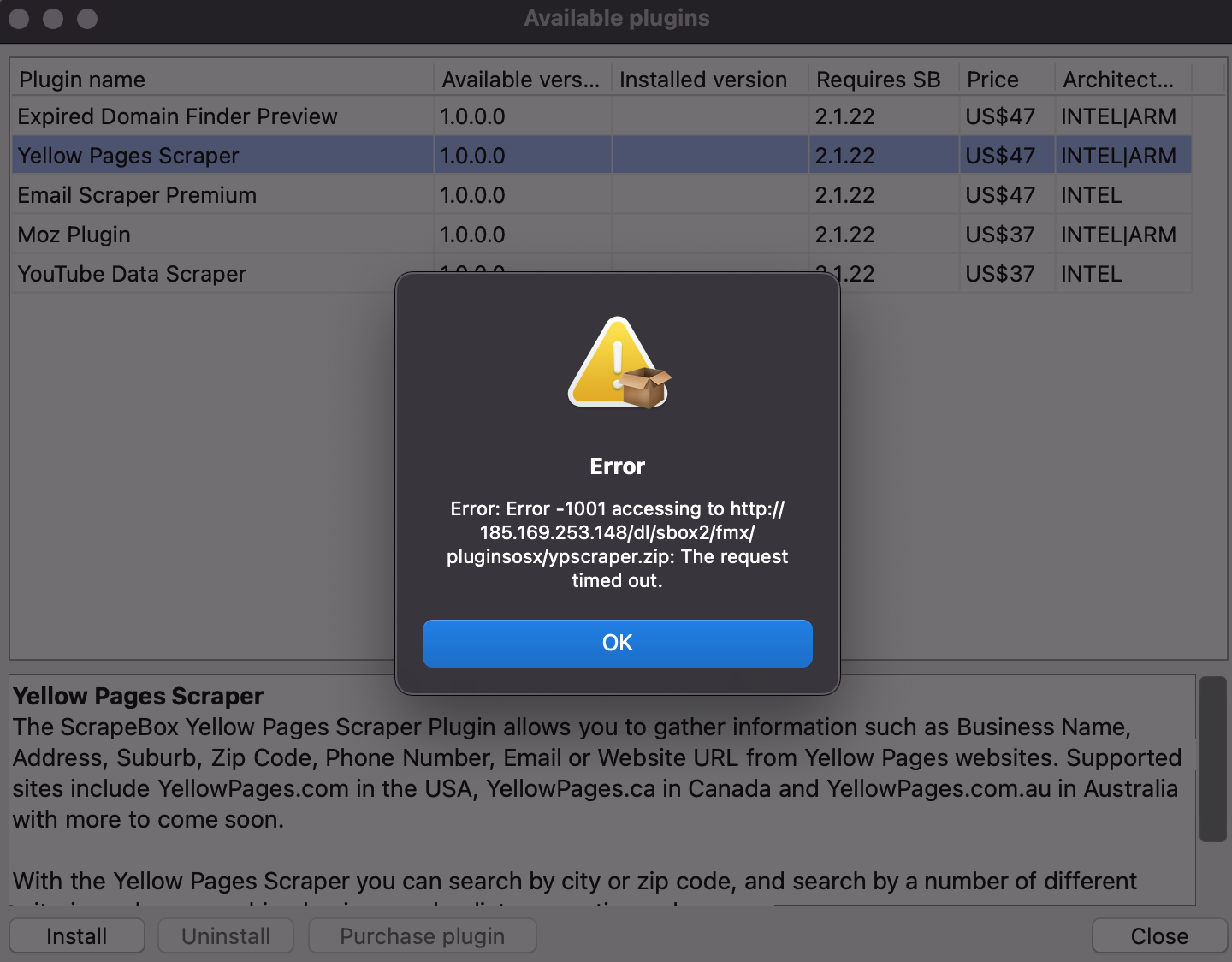The image size is (1232, 962).
Task: Select the Yellow Pages Scraper row
Action: [601, 156]
